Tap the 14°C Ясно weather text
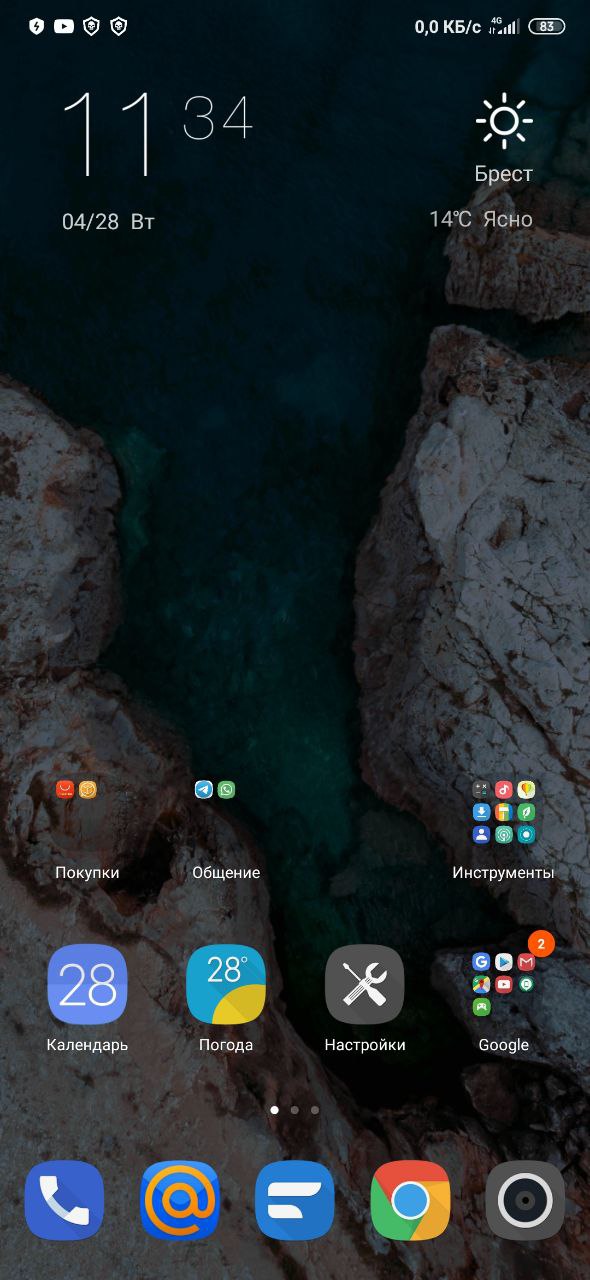 point(481,219)
